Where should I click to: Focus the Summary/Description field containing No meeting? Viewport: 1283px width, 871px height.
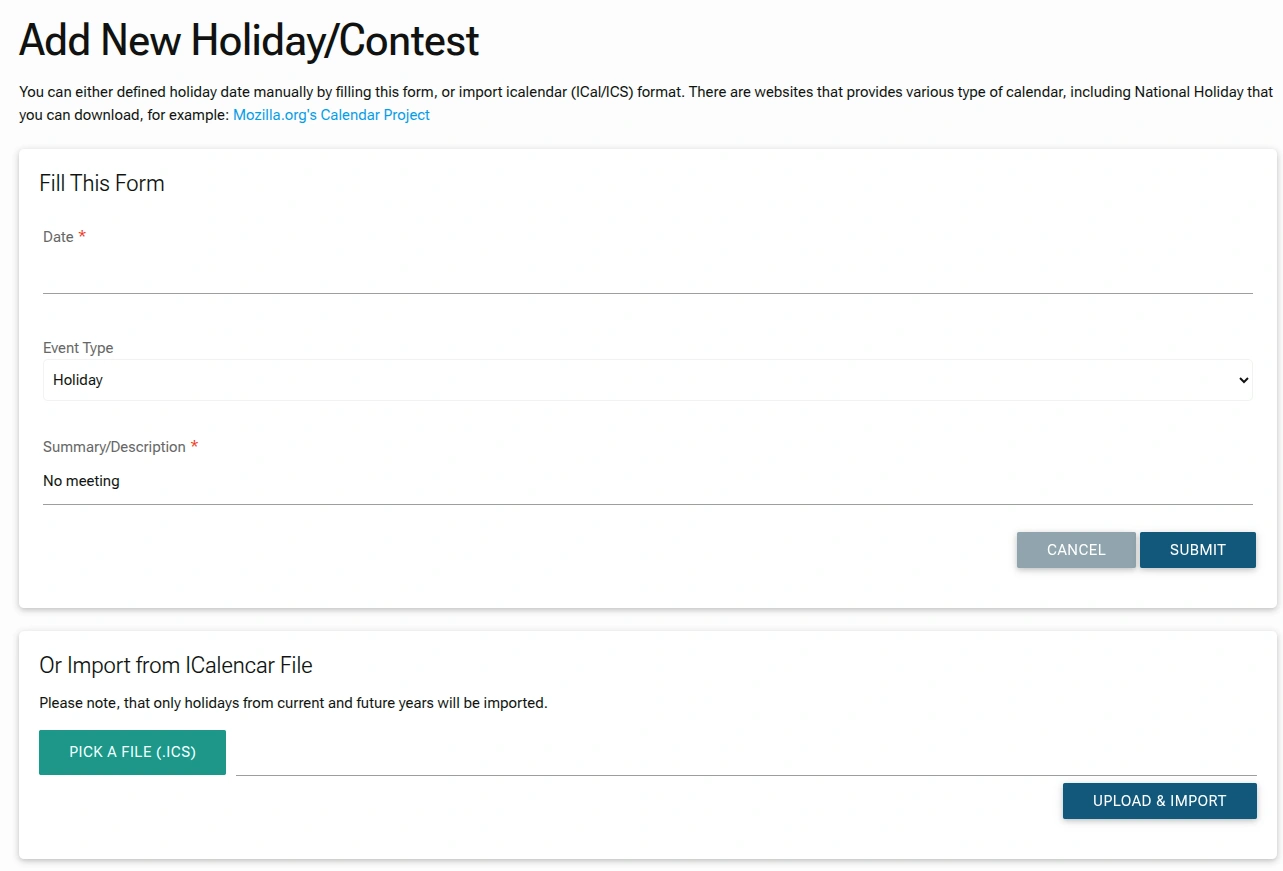pyautogui.click(x=647, y=482)
